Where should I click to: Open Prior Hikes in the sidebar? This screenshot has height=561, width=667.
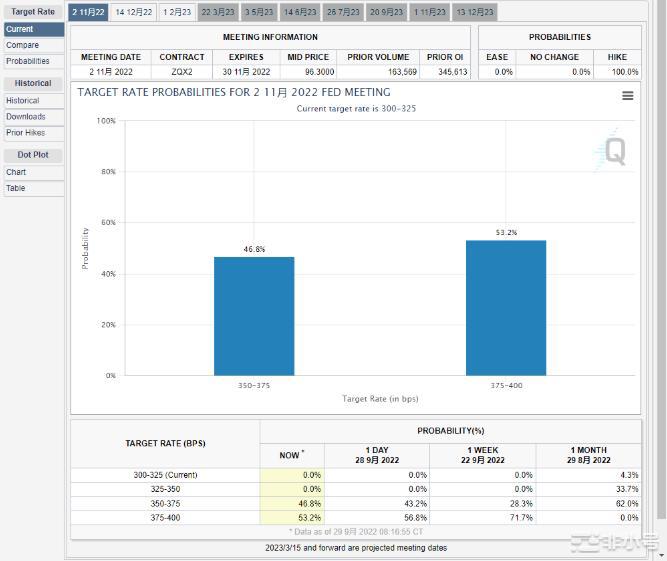[26, 132]
